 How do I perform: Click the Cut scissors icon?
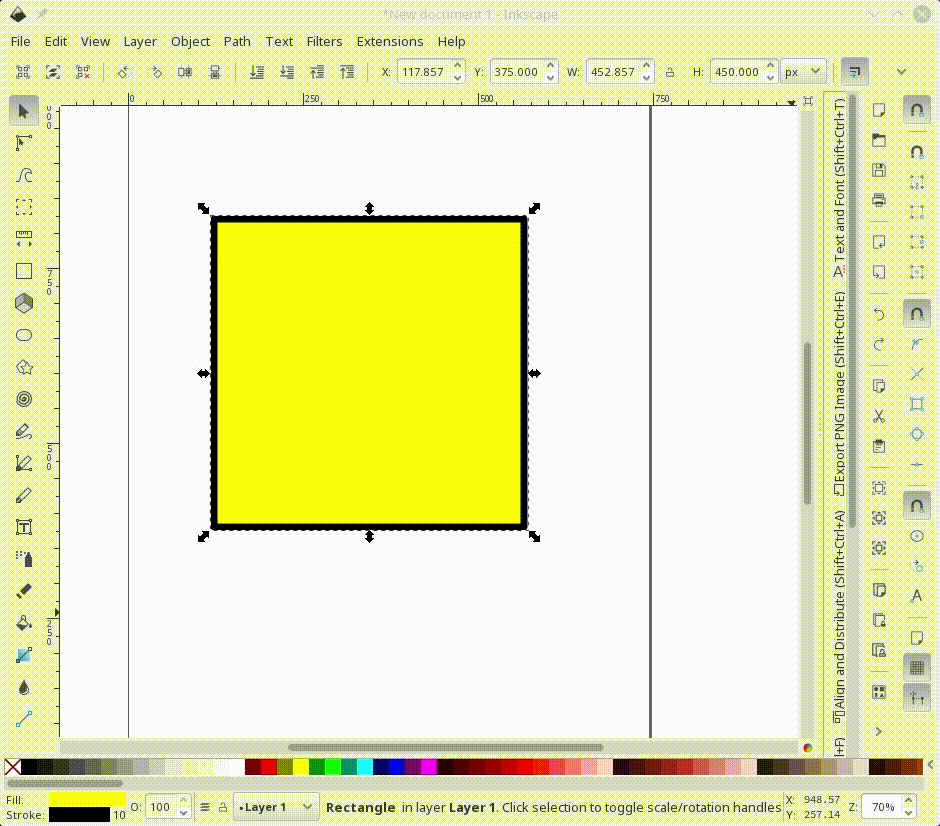point(879,416)
